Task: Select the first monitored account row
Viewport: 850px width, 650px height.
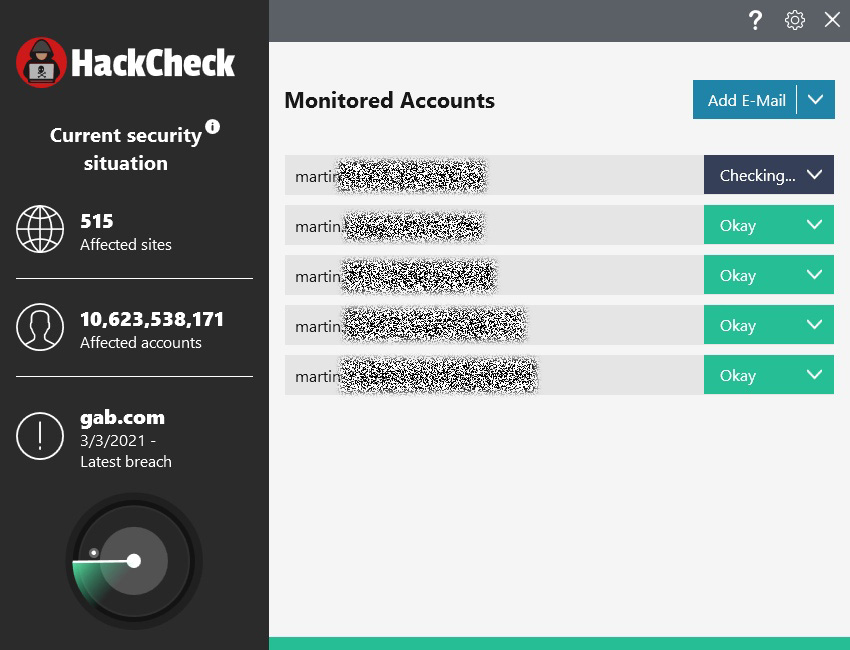Action: point(493,175)
